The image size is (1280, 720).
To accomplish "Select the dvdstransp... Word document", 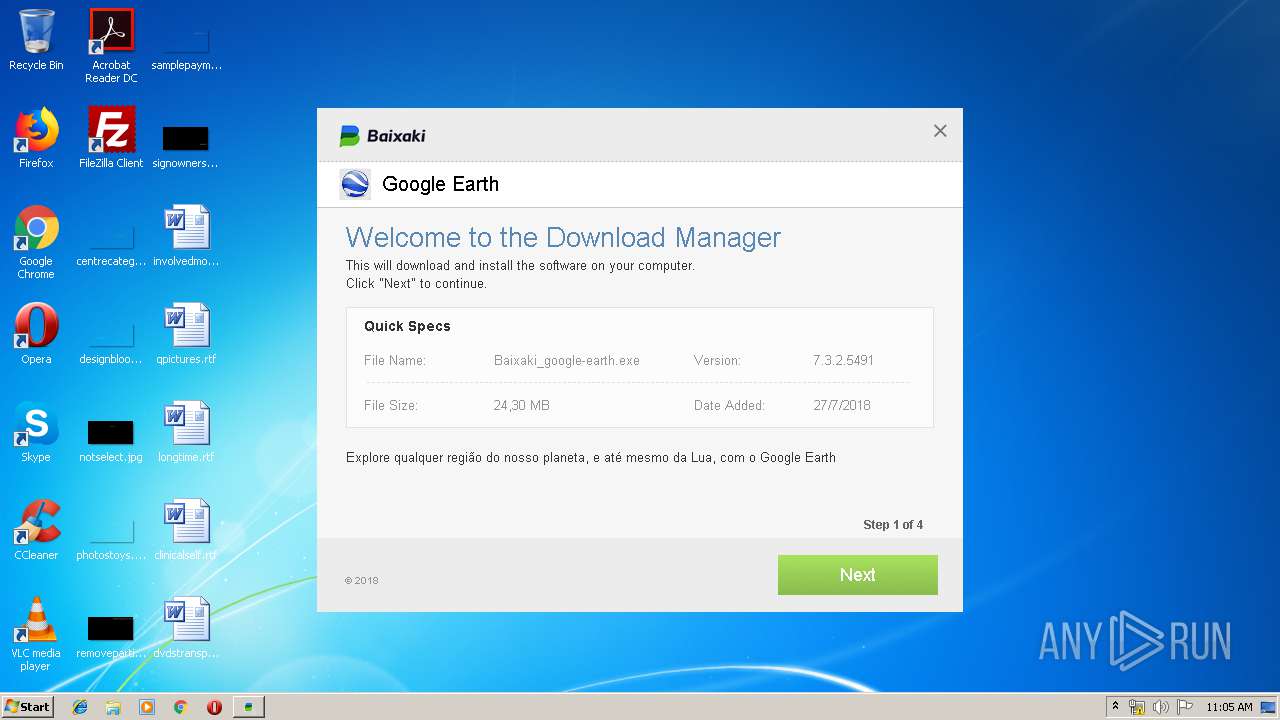I will click(x=186, y=628).
